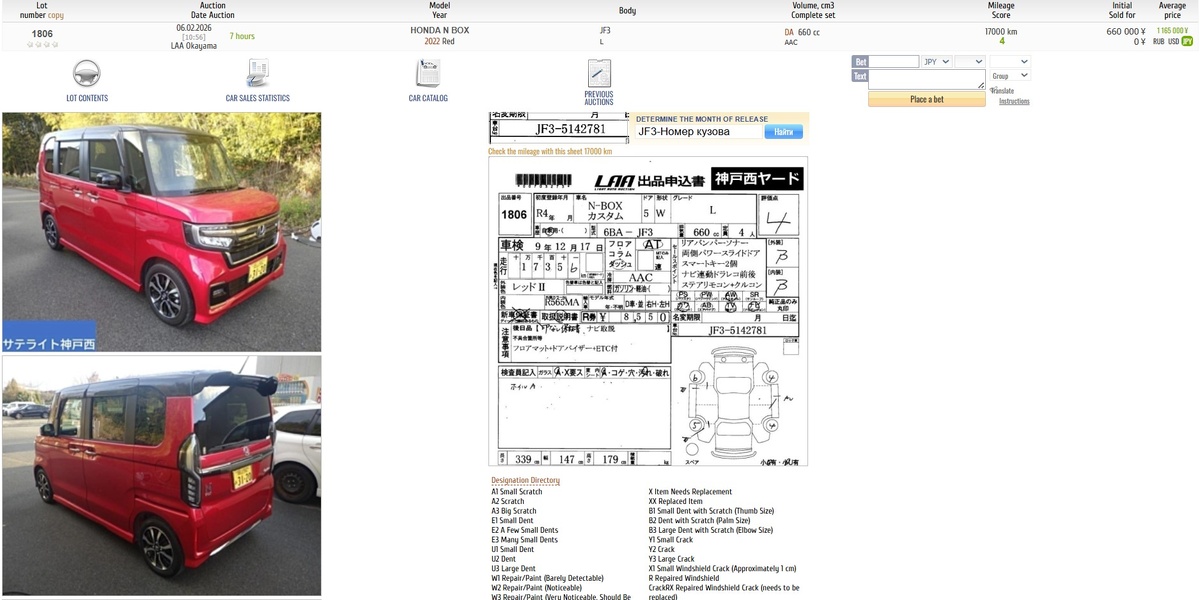Open the Previous Auctions clipboard icon
1200x600 pixels.
599,74
